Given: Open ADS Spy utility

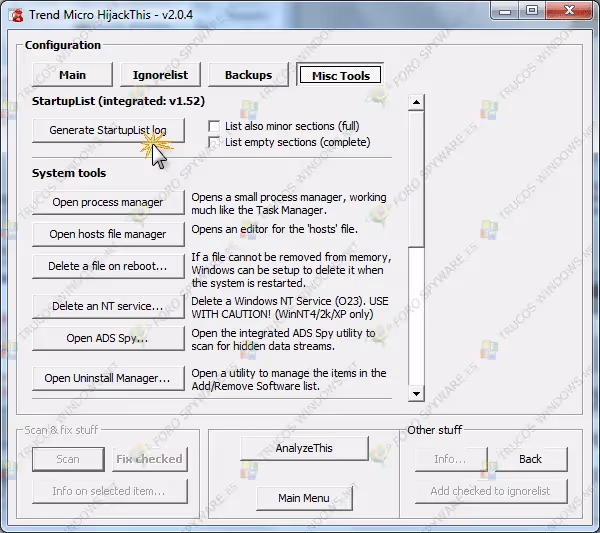Looking at the screenshot, I should click(x=108, y=338).
